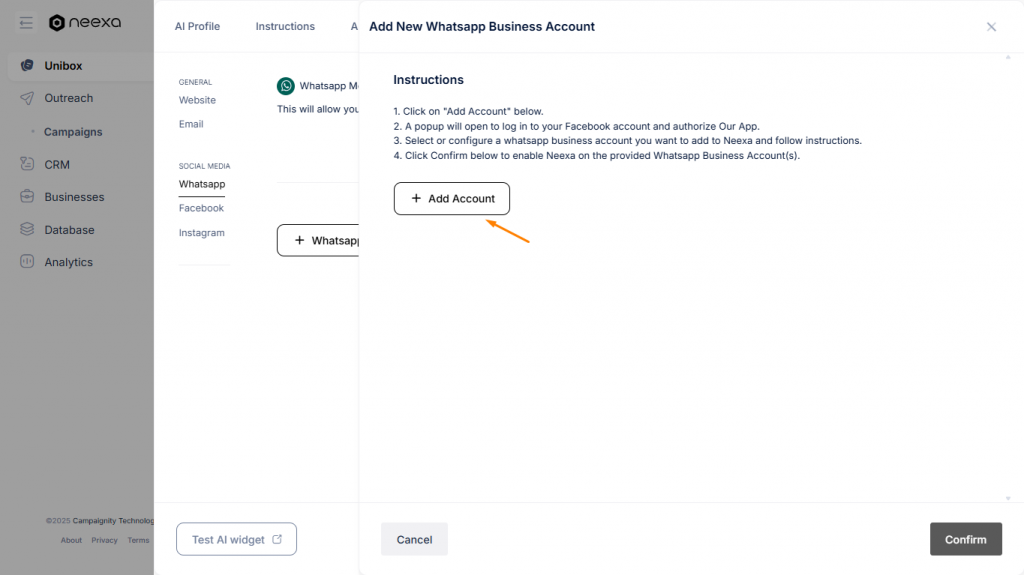Click instruction step 4 about Confirm
Viewport: 1024px width, 575px height.
coord(596,156)
